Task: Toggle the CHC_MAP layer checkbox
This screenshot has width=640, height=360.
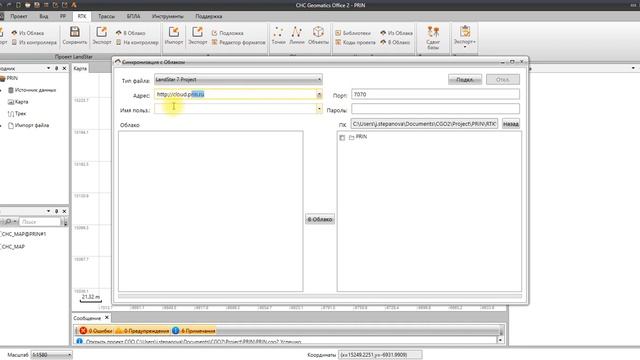Action: (x=0, y=247)
